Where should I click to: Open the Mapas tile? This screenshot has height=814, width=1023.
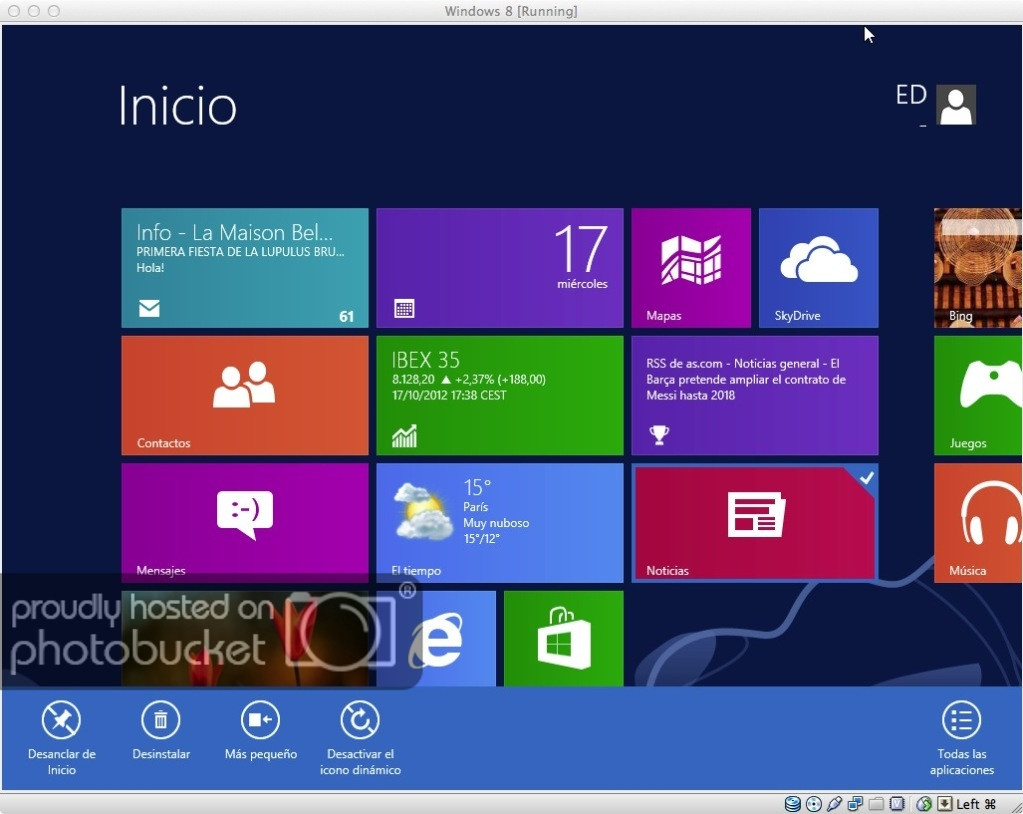pyautogui.click(x=690, y=267)
